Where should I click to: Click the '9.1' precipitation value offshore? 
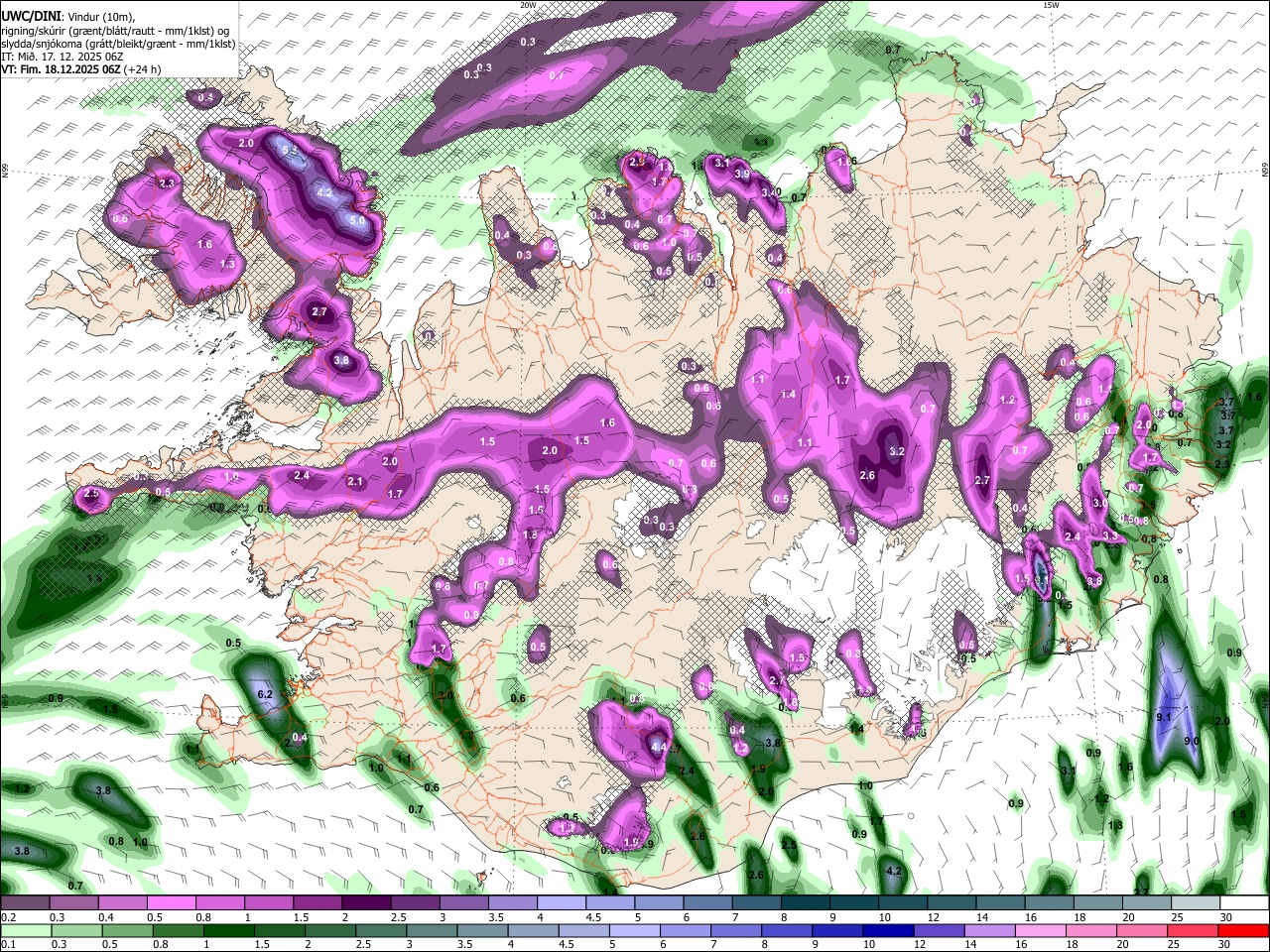point(1164,717)
